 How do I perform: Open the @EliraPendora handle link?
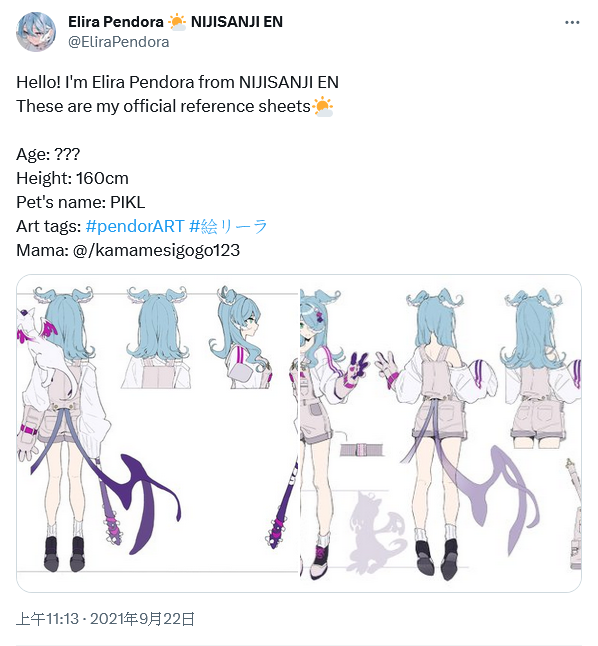click(119, 42)
